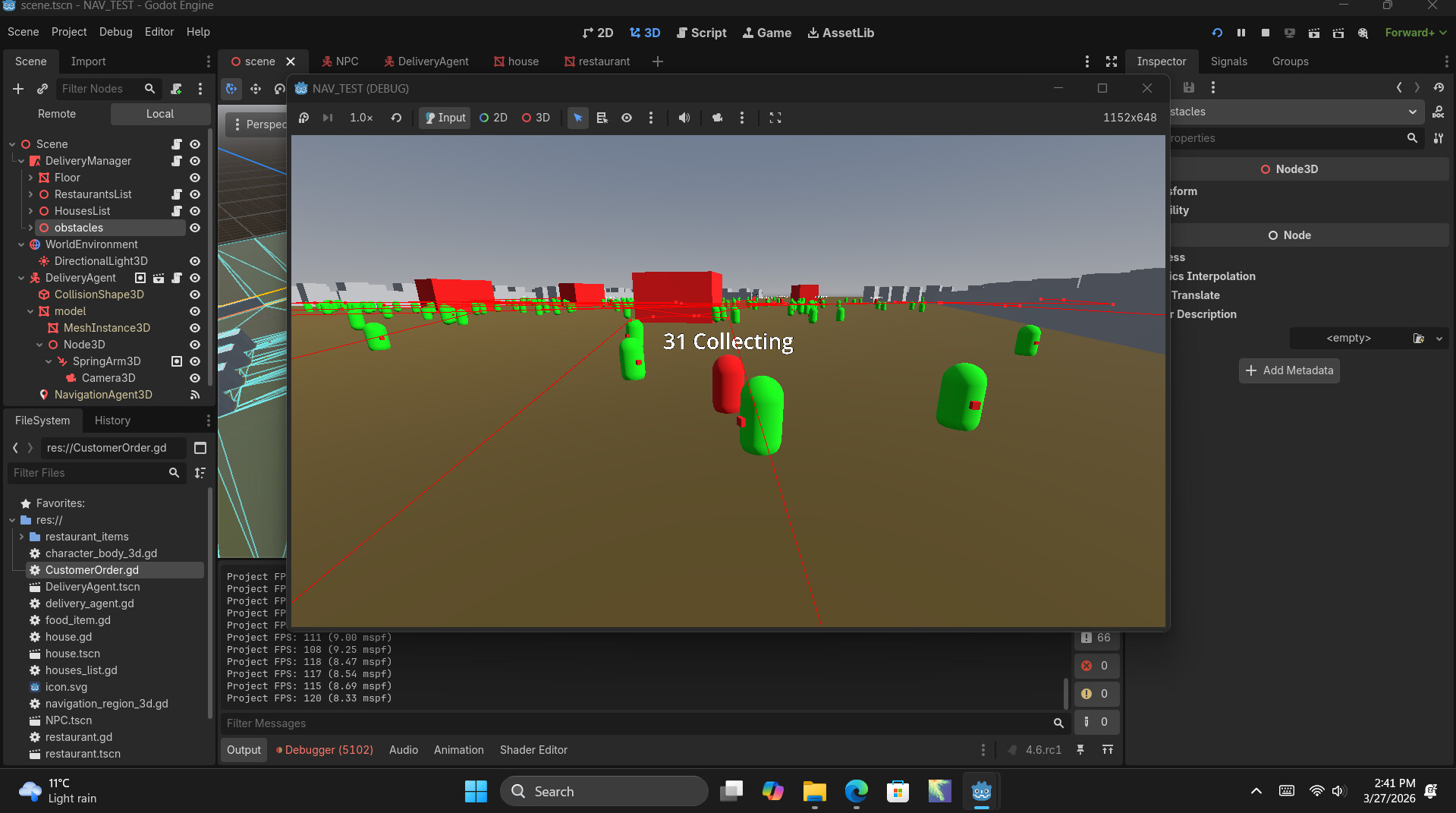Pause the running project

1241,33
